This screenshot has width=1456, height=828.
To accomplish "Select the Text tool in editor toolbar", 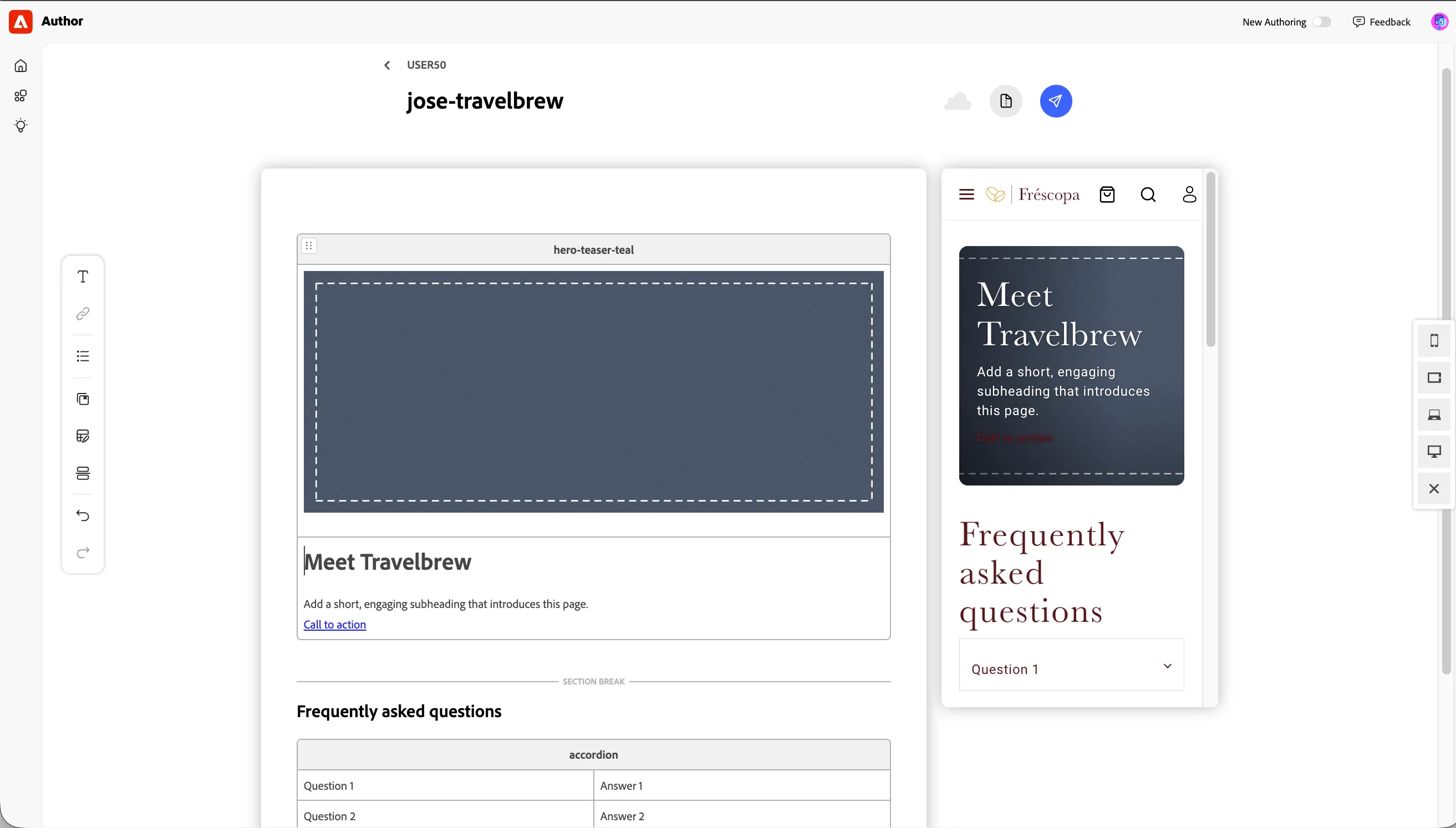I will (83, 277).
